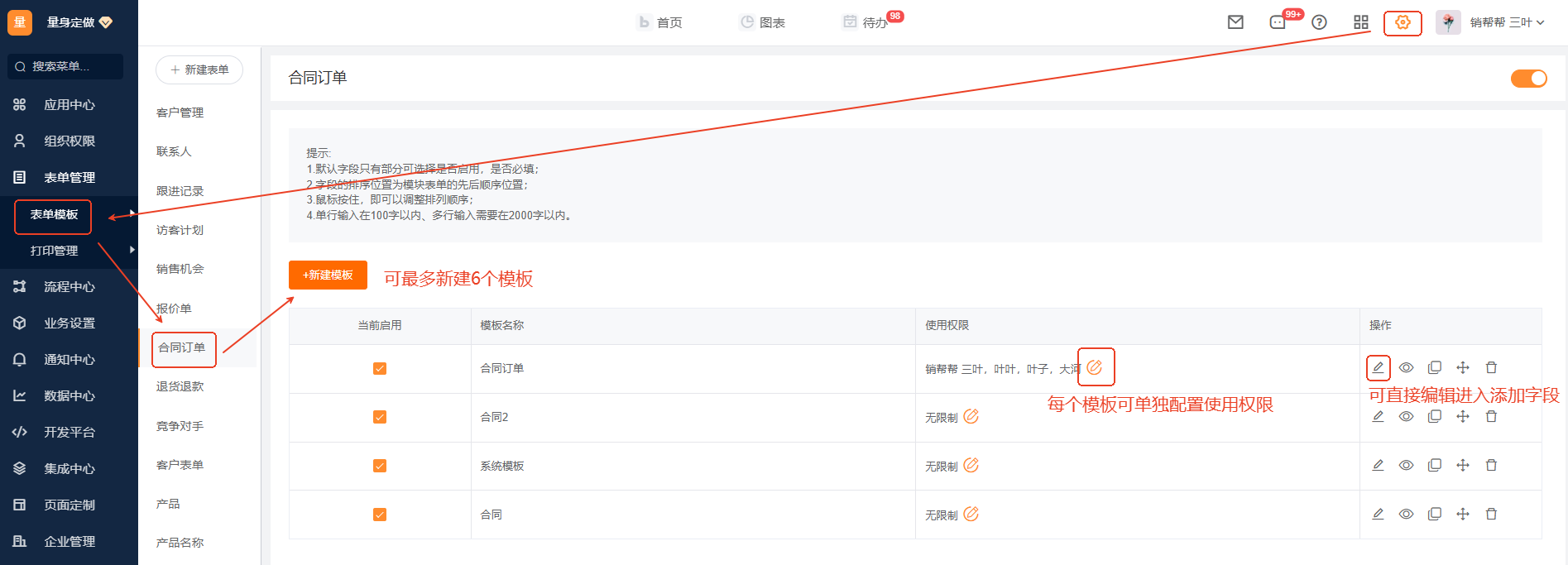This screenshot has width=1568, height=565.
Task: Click the 开发平台 code icon
Action: click(20, 432)
